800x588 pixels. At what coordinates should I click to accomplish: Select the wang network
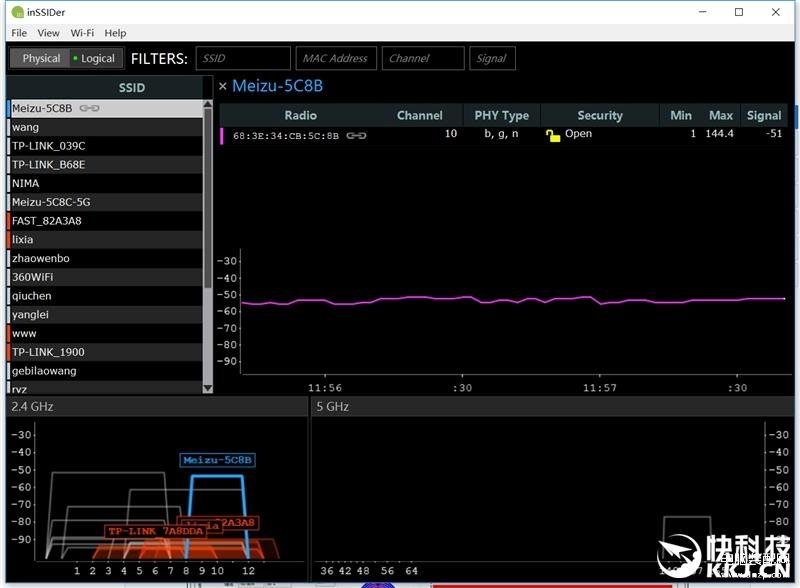105,127
